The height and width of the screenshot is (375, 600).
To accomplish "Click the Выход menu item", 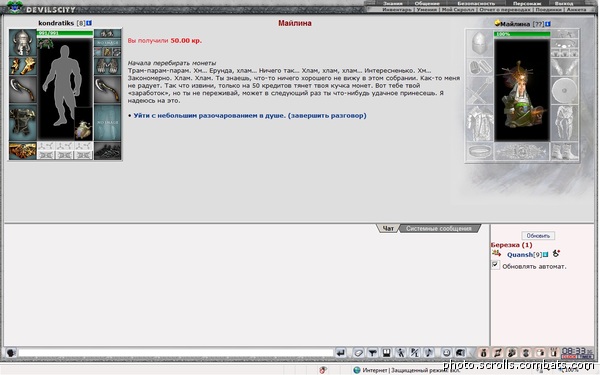I will 564,3.
